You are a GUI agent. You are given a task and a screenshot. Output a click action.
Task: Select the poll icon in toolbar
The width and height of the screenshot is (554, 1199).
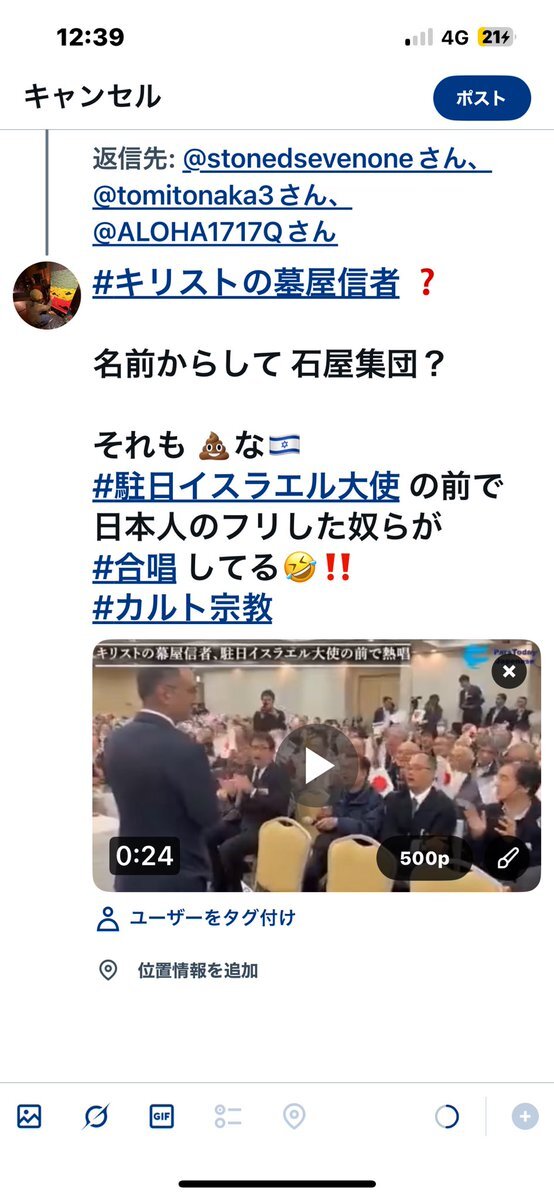click(228, 1117)
